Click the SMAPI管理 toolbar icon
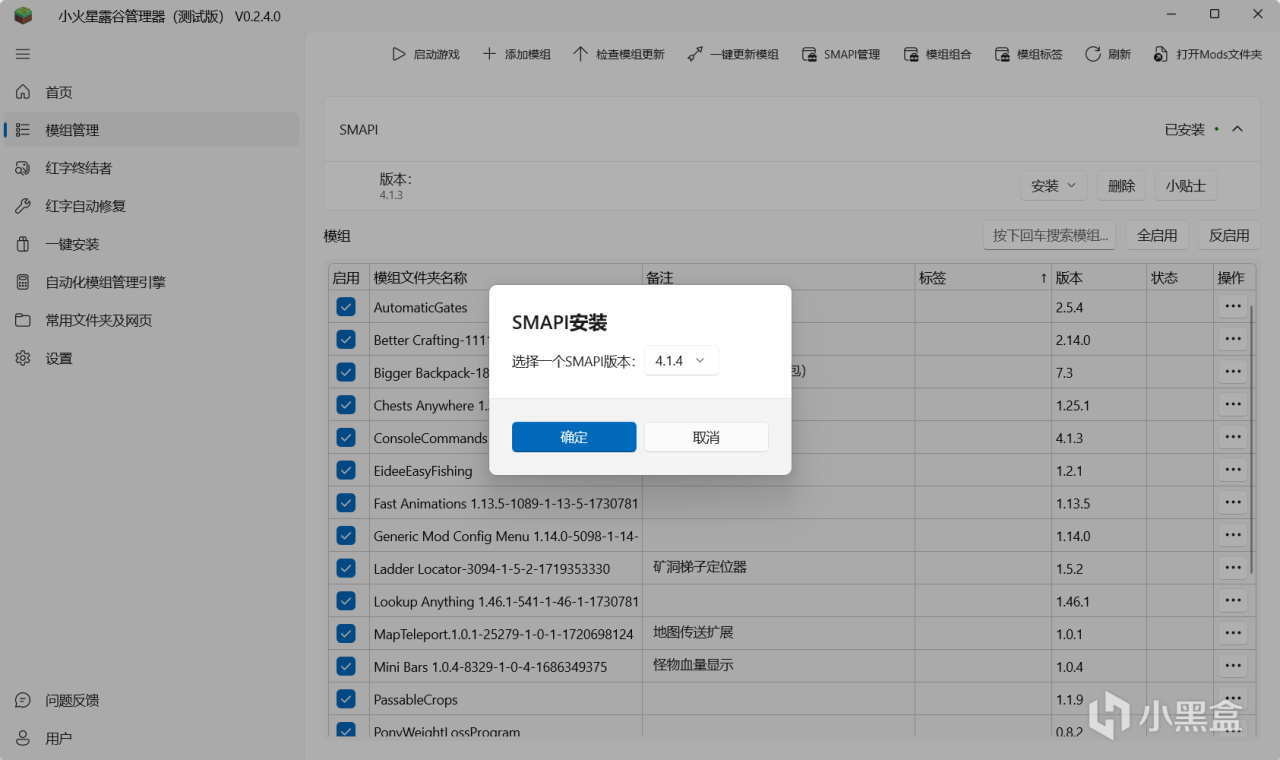The image size is (1280, 760). click(x=809, y=54)
